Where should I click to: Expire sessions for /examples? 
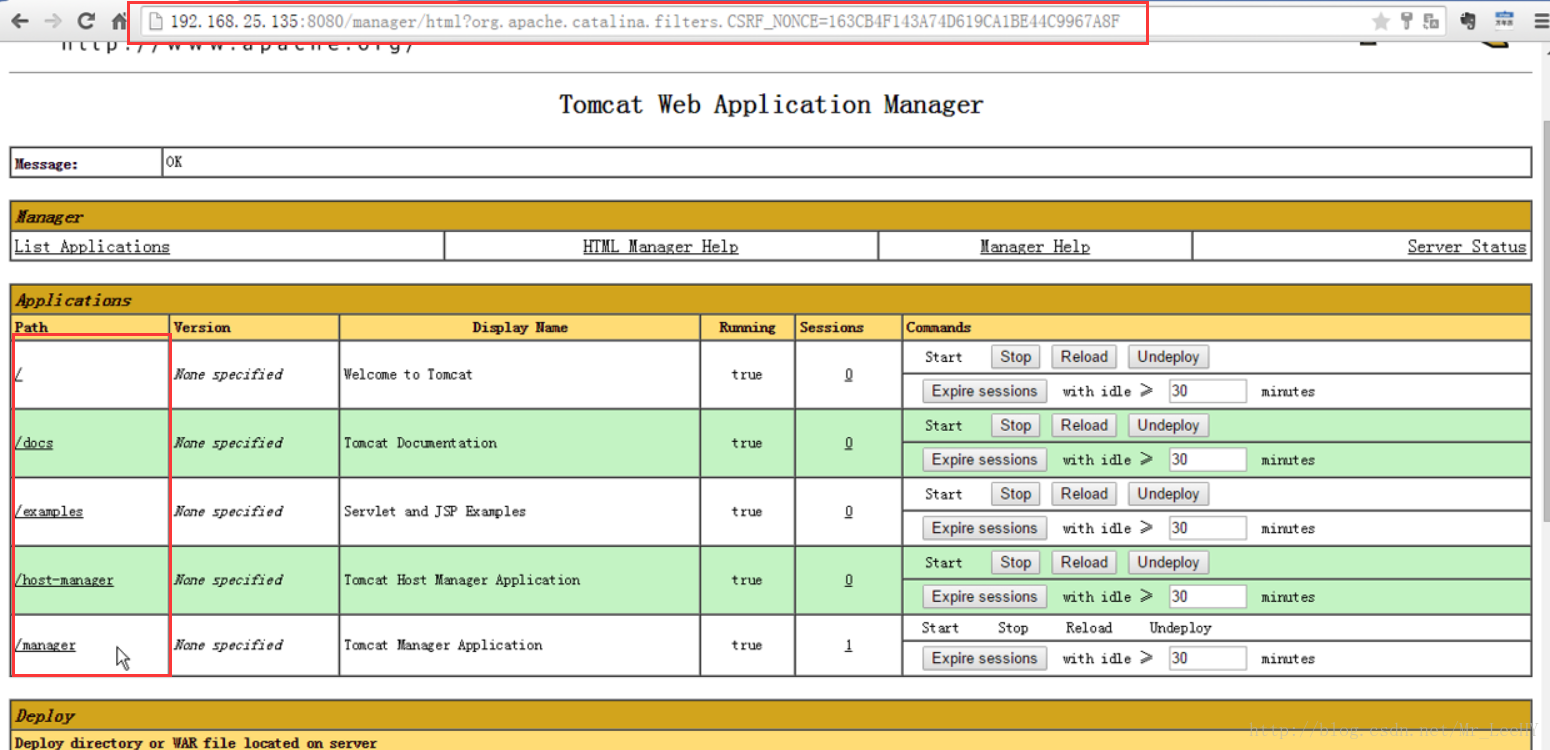(984, 528)
